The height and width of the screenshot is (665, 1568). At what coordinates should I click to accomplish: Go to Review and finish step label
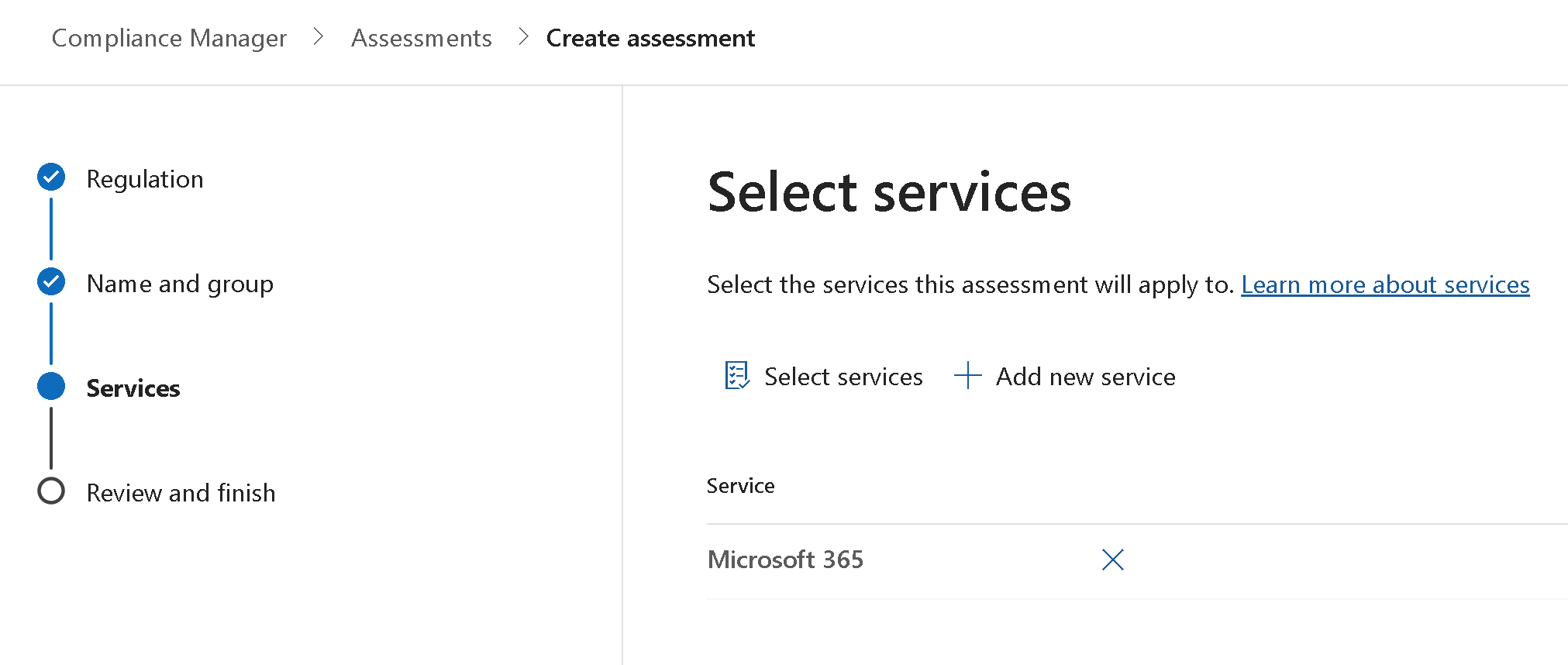[x=181, y=493]
